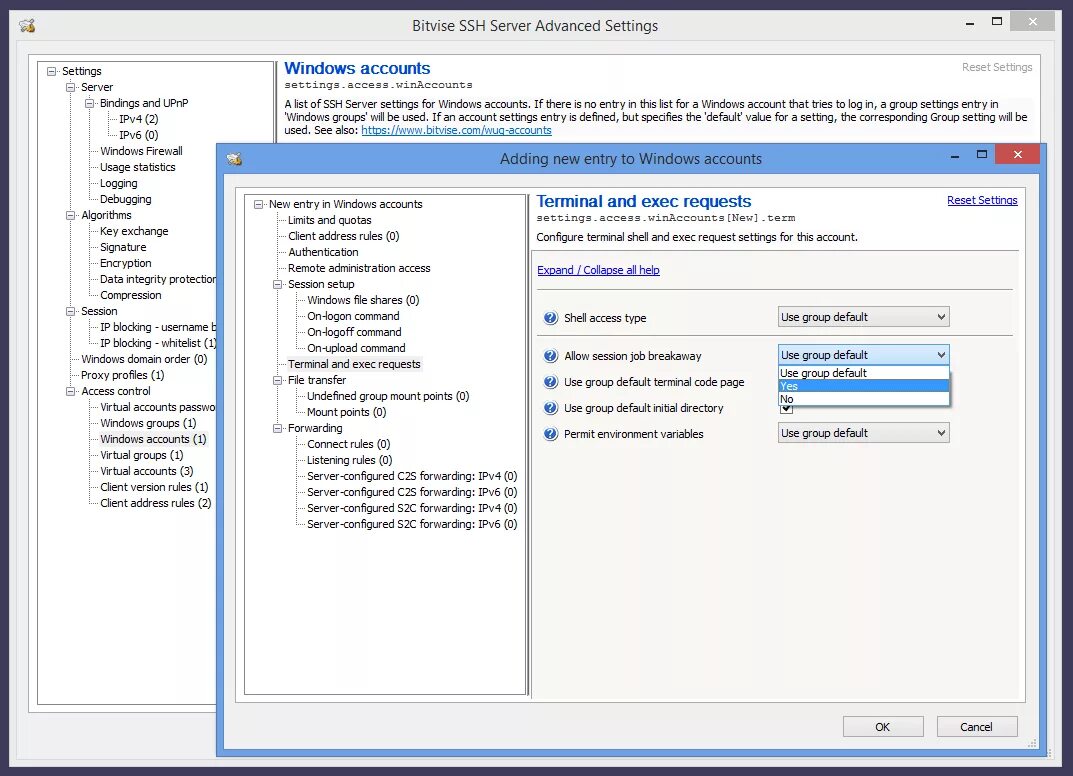Toggle the Use group default initial directory checkbox
Screen dimensions: 1073x776
[786, 409]
